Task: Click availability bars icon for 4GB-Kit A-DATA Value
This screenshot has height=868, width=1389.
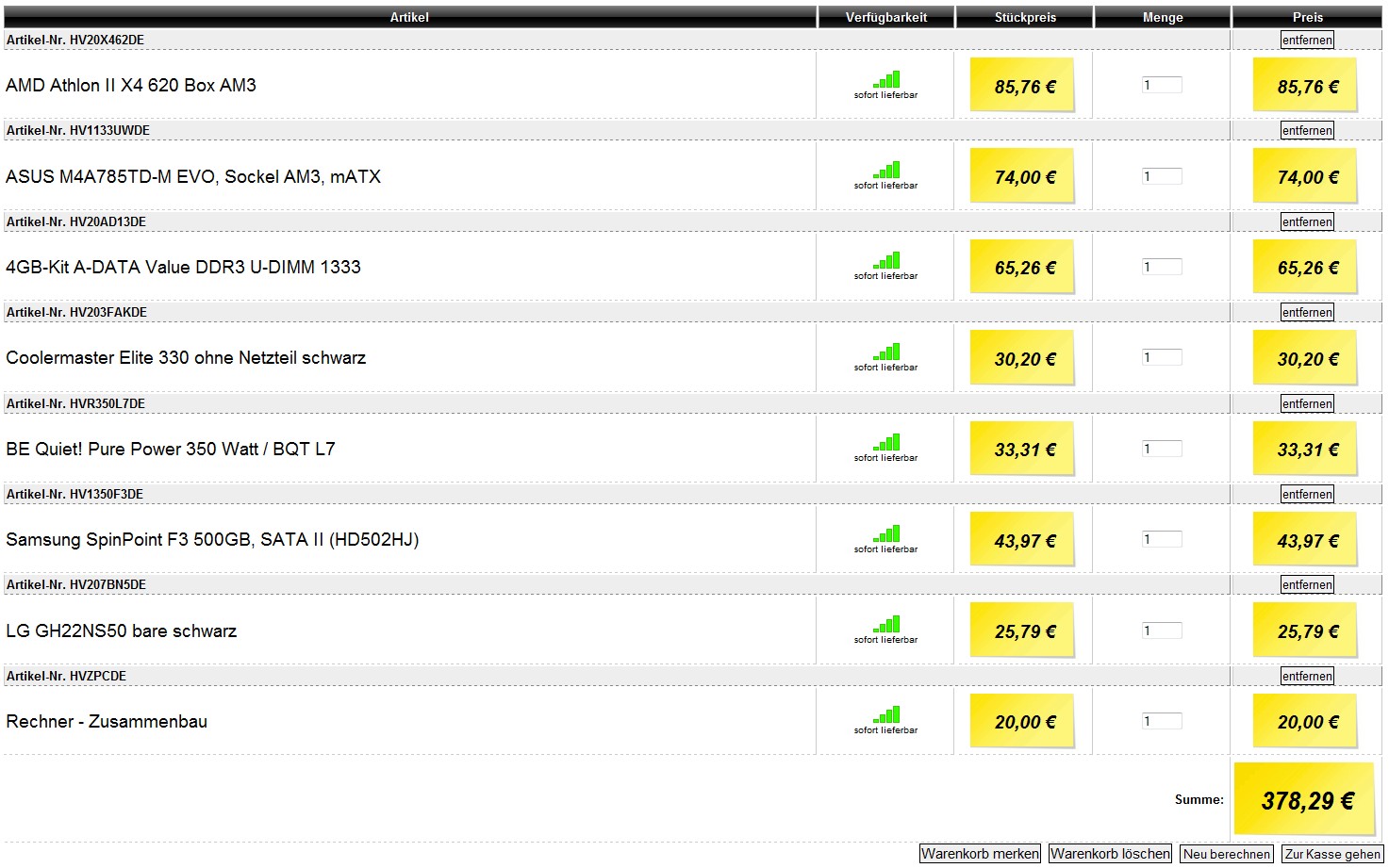Action: point(886,260)
